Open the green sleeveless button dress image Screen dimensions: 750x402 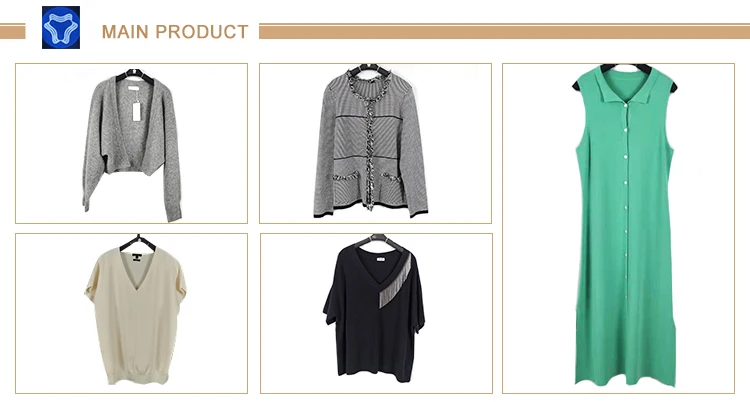[x=618, y=228]
